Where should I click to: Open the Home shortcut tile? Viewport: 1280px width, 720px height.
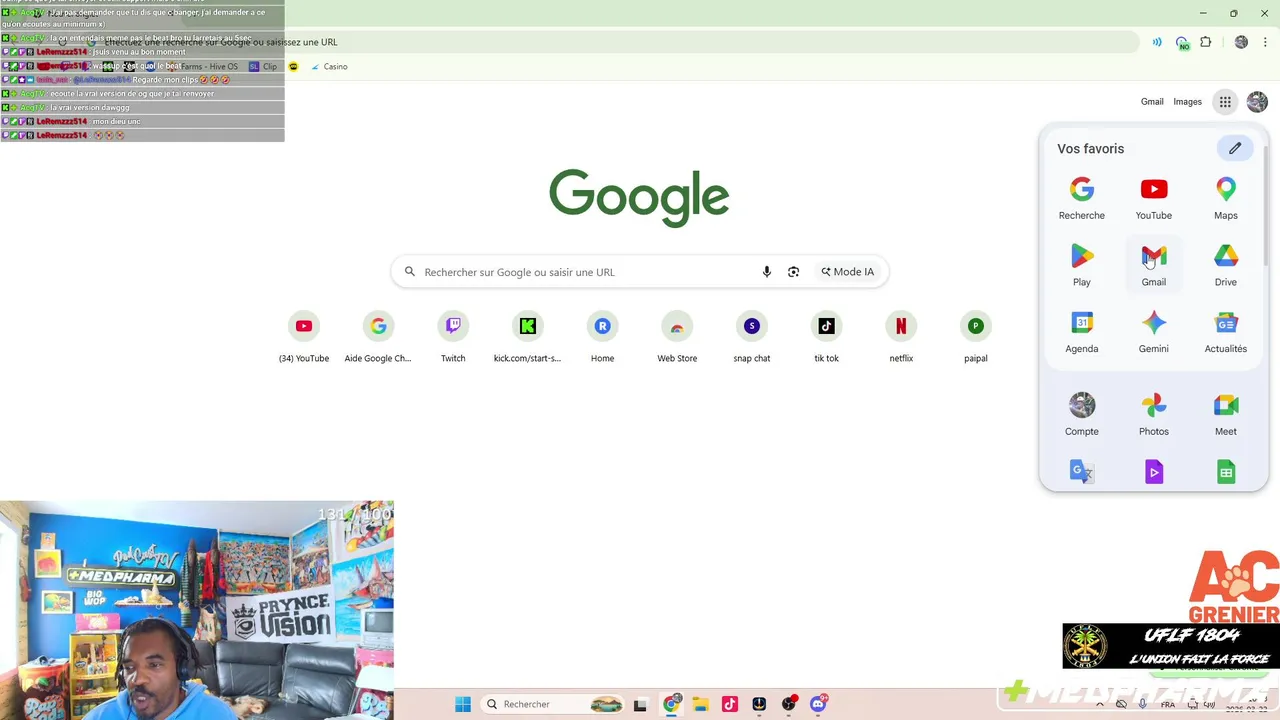602,337
